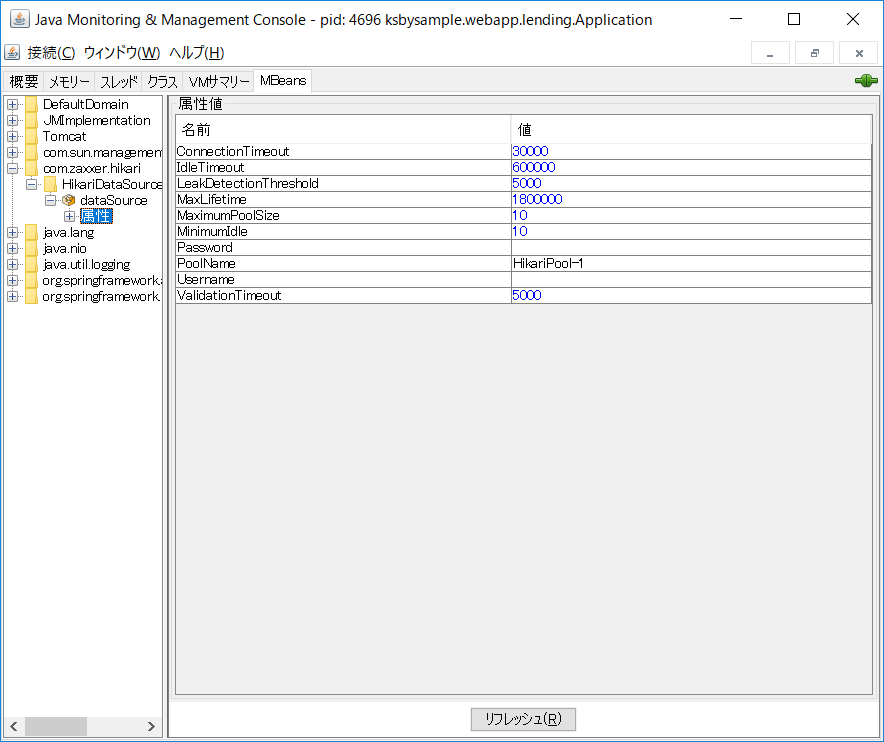The image size is (884, 742).
Task: Click the Tomcat folder icon
Action: (32, 136)
